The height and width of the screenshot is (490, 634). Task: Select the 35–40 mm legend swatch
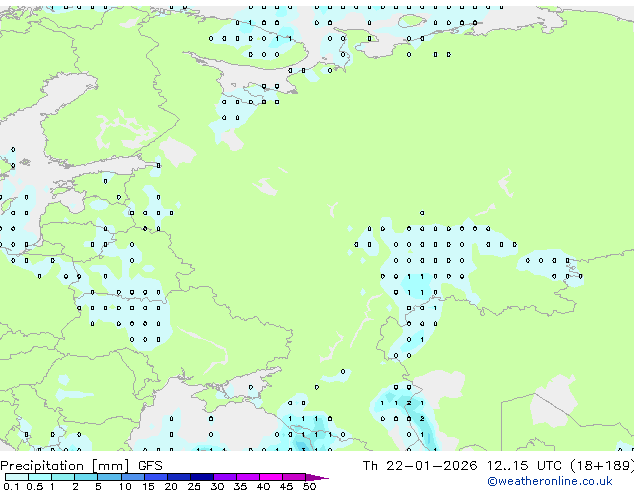247,477
